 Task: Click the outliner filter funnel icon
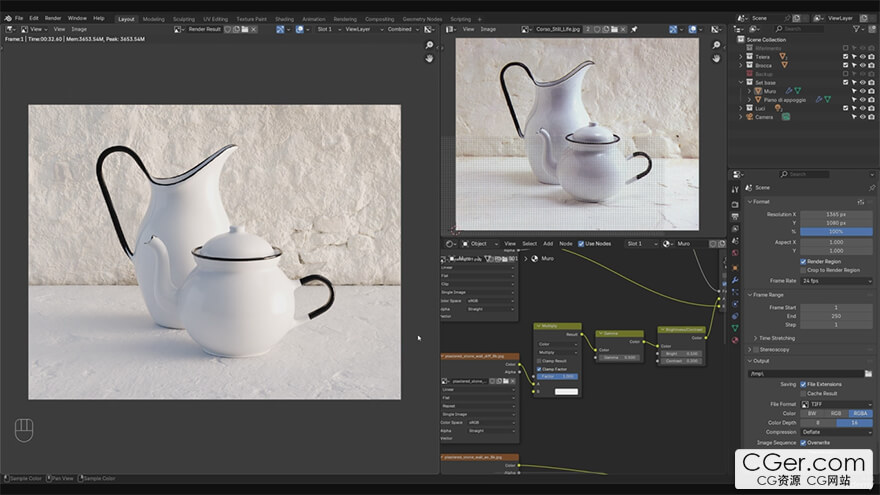(858, 29)
